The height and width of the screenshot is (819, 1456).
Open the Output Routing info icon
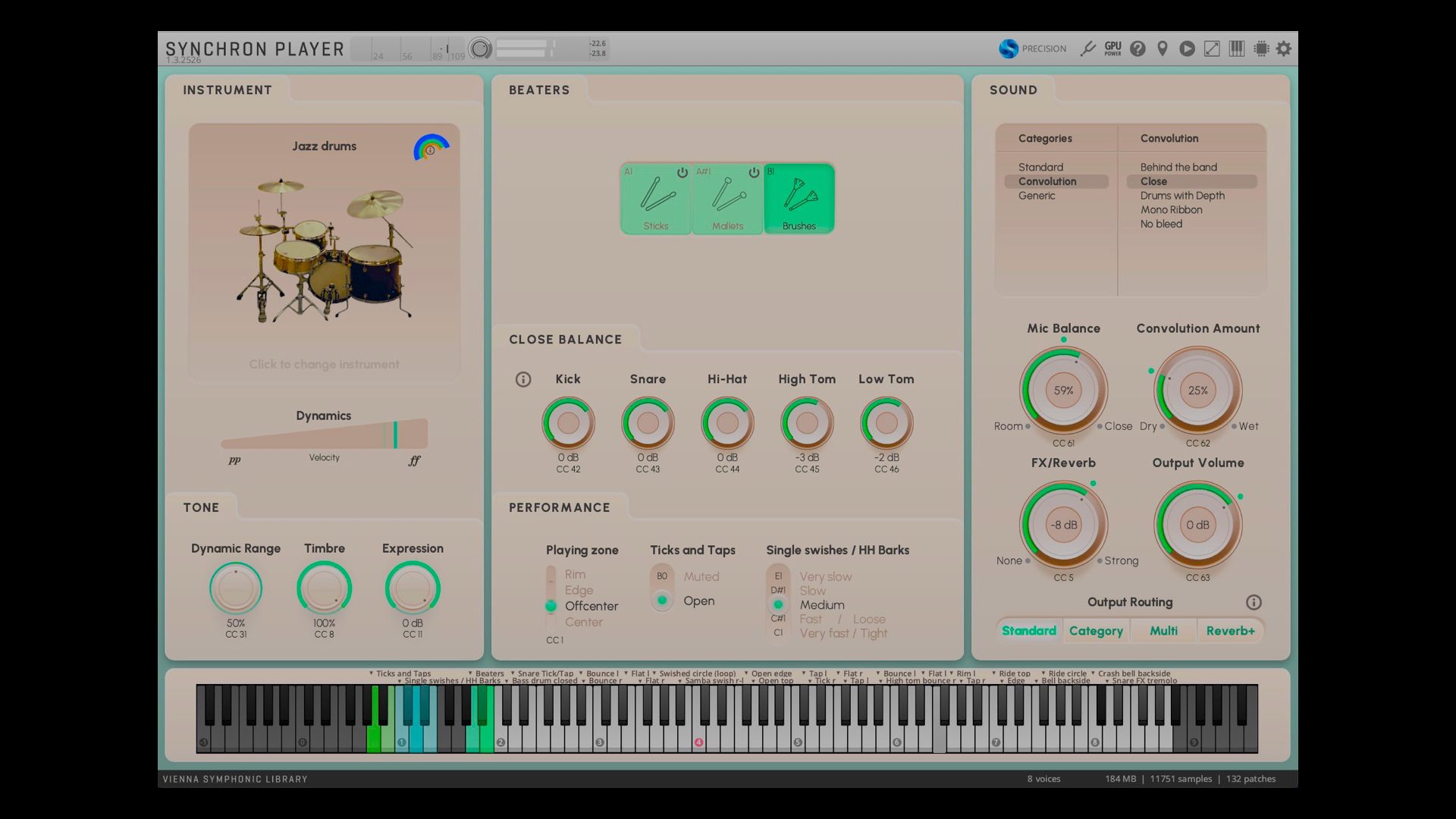coord(1254,602)
